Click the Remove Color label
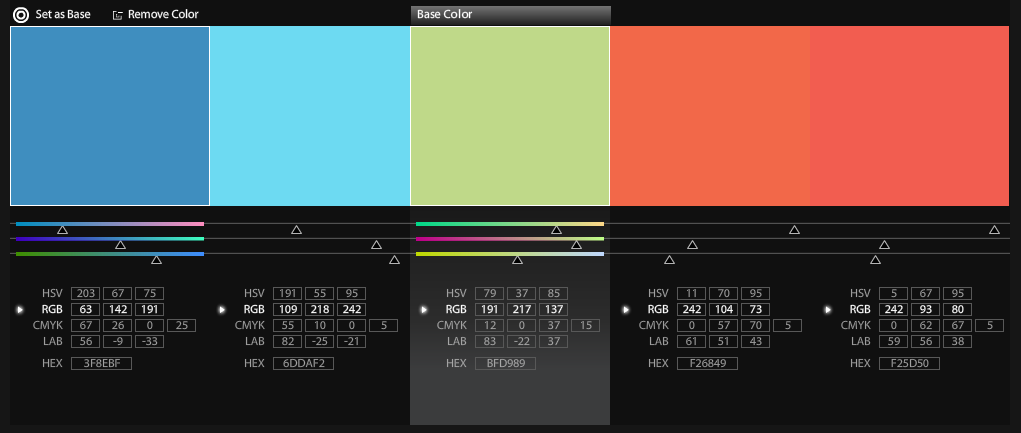Viewport: 1021px width, 433px height. [x=163, y=15]
